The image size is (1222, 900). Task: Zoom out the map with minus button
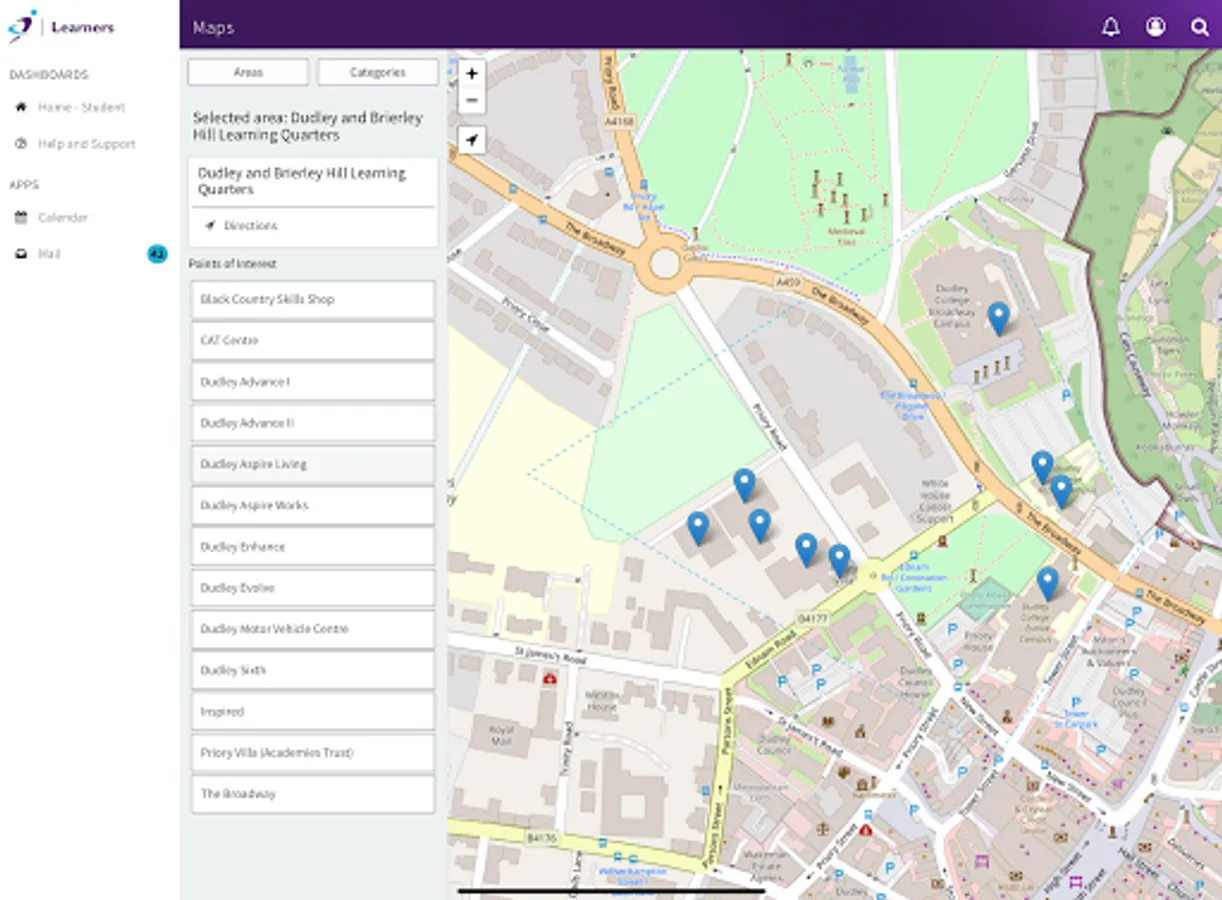[x=472, y=100]
